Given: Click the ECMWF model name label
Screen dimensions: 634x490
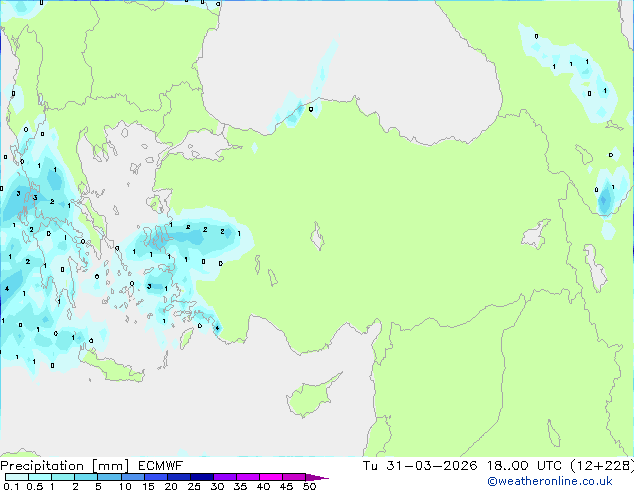Looking at the screenshot, I should point(161,466).
